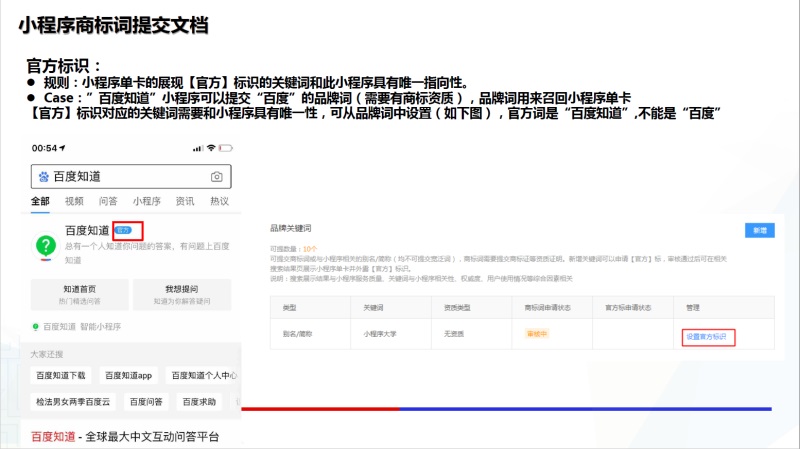
Task: Select the 全部 tab
Action: pos(40,201)
